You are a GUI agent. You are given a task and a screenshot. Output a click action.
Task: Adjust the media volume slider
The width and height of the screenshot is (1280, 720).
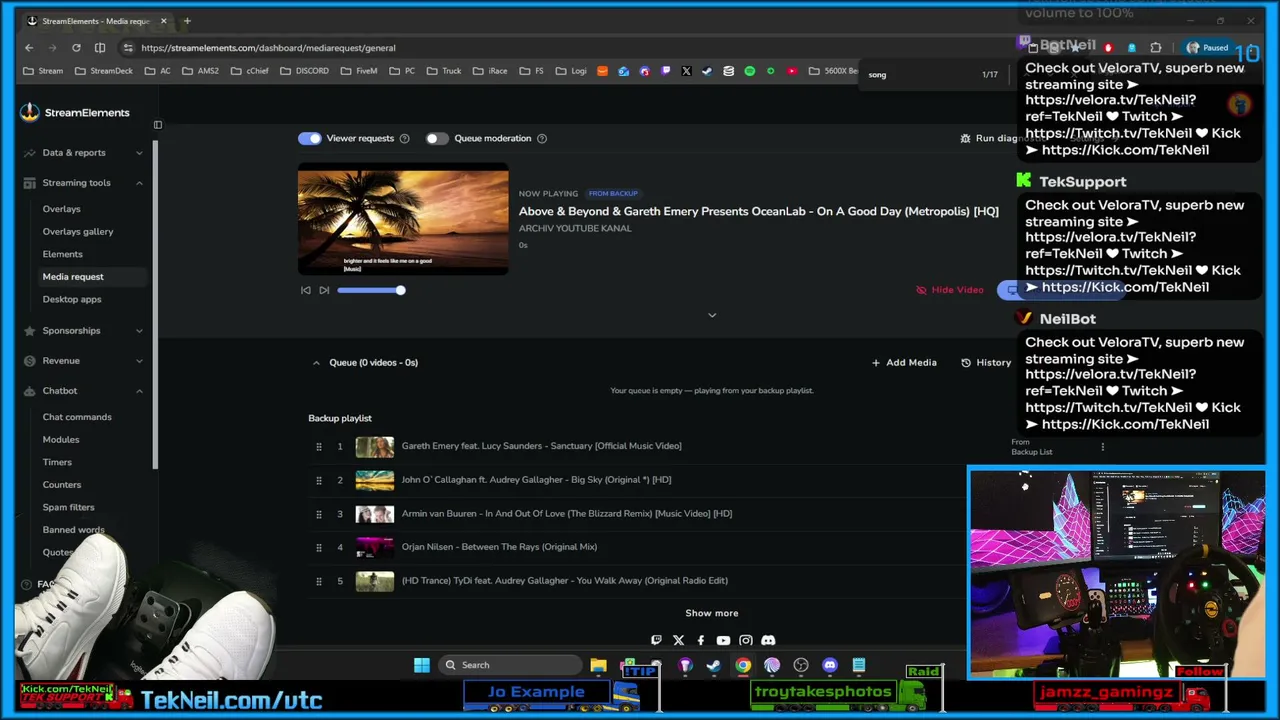371,290
